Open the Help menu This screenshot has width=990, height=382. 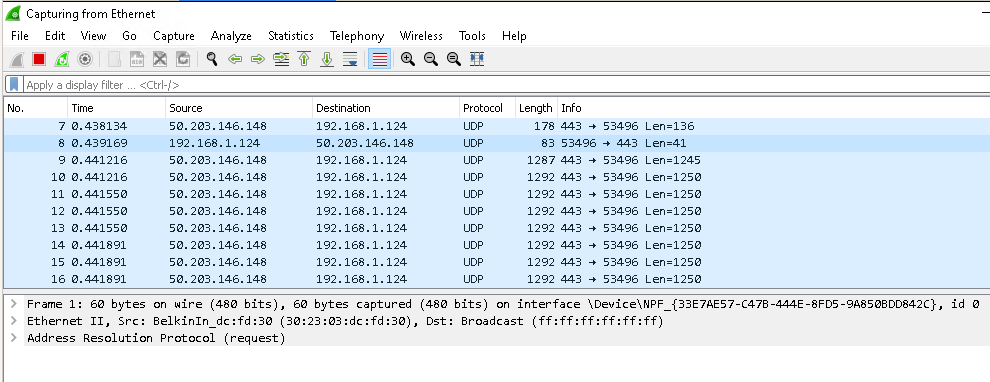514,36
